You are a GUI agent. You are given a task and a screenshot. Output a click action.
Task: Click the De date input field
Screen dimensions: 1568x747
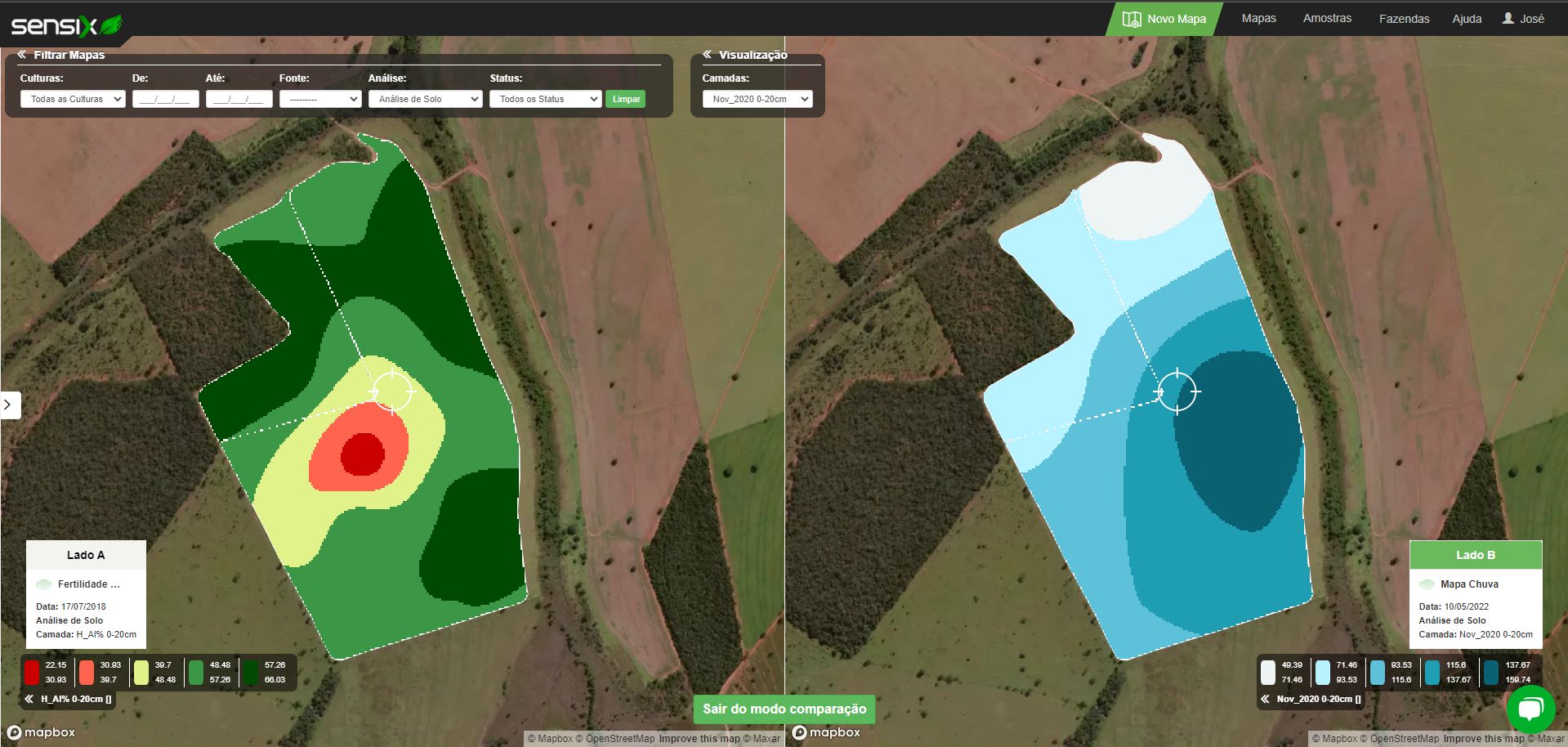pyautogui.click(x=166, y=99)
